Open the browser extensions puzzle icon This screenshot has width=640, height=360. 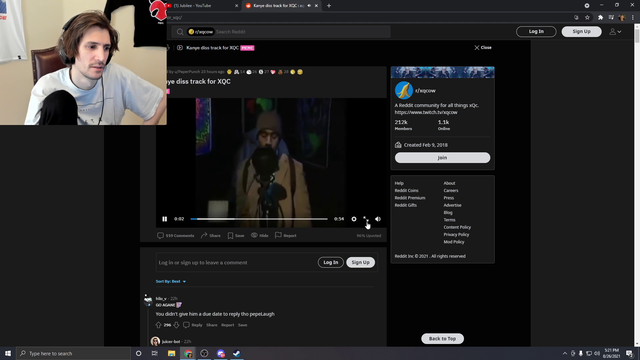click(x=600, y=18)
